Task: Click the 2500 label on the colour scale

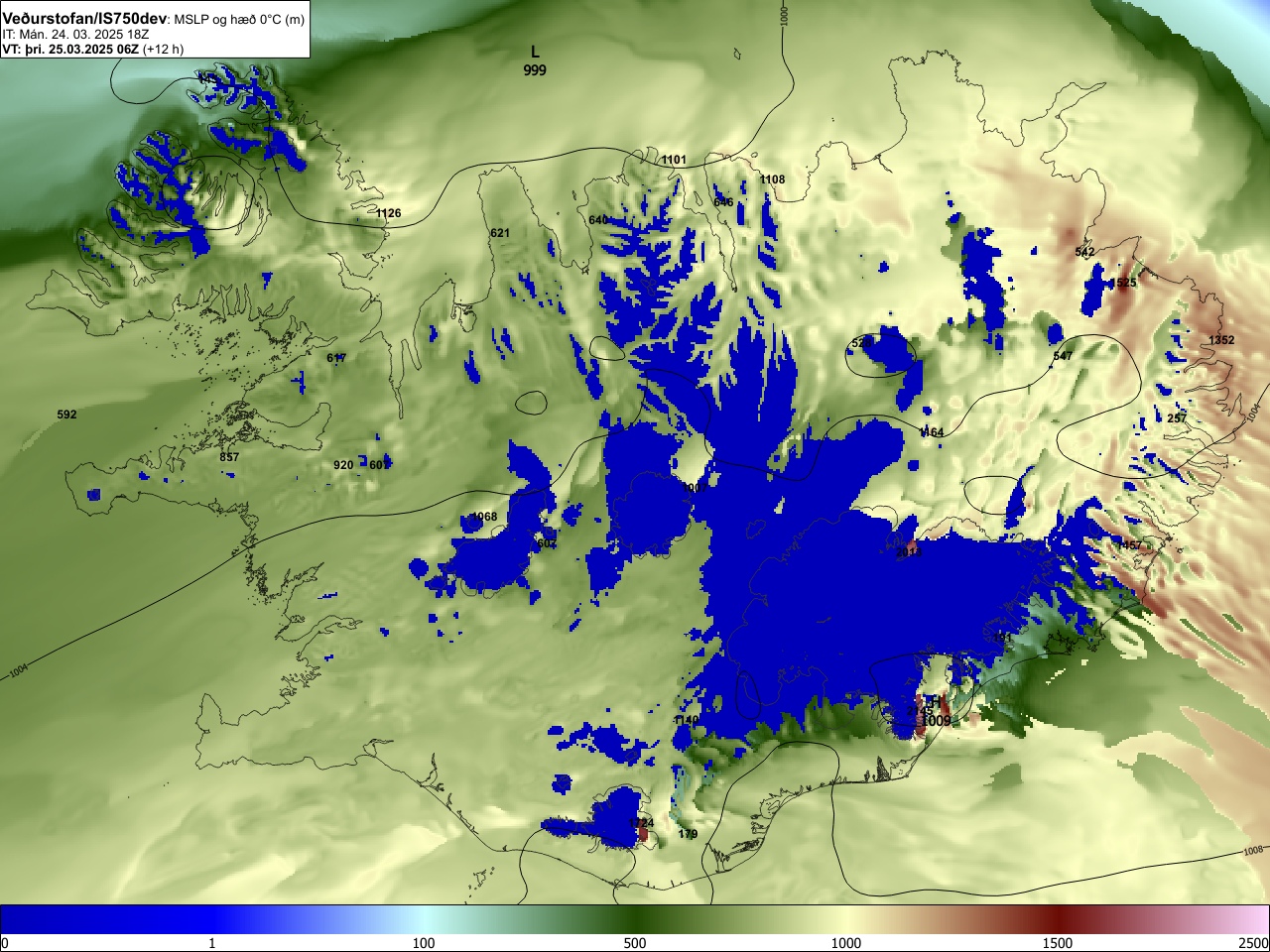Action: (1254, 943)
